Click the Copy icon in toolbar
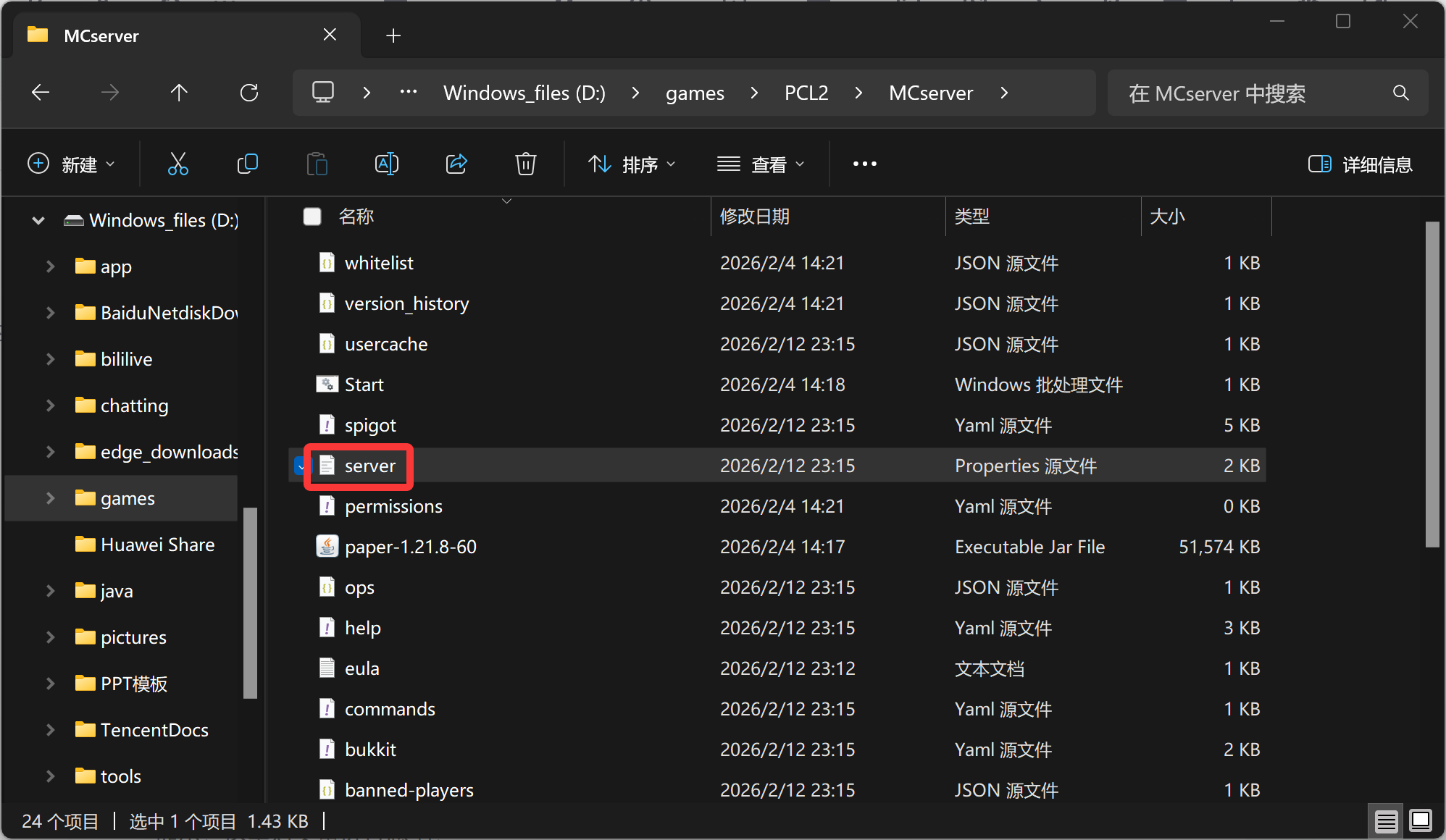1446x840 pixels. [x=247, y=164]
